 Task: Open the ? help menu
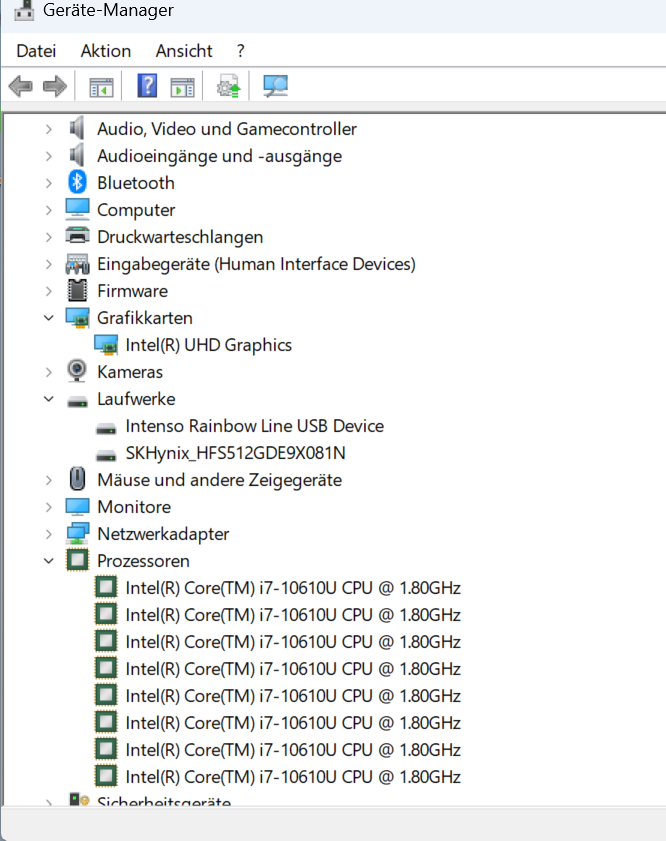coord(240,51)
